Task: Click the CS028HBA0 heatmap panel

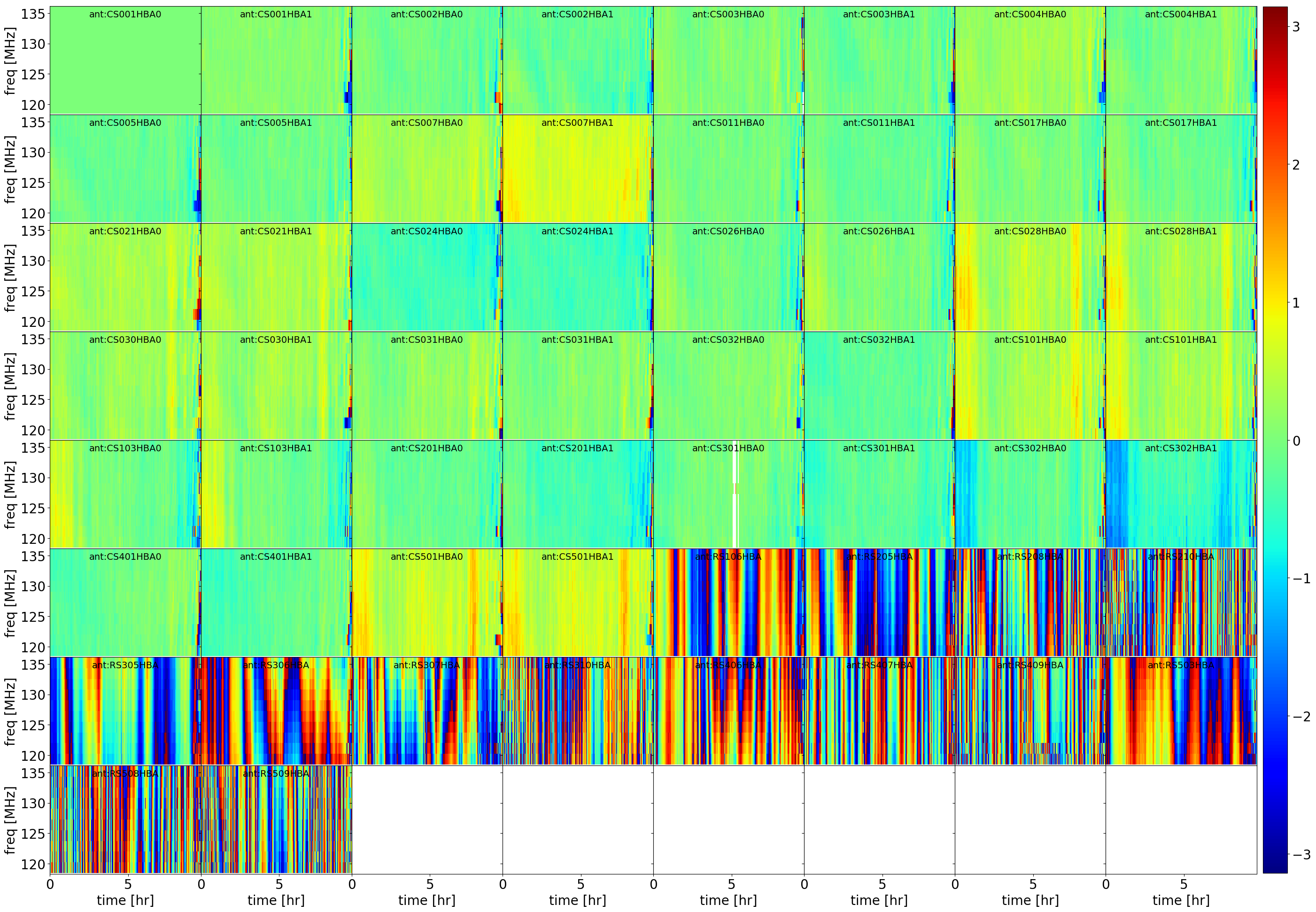Action: click(x=1030, y=277)
